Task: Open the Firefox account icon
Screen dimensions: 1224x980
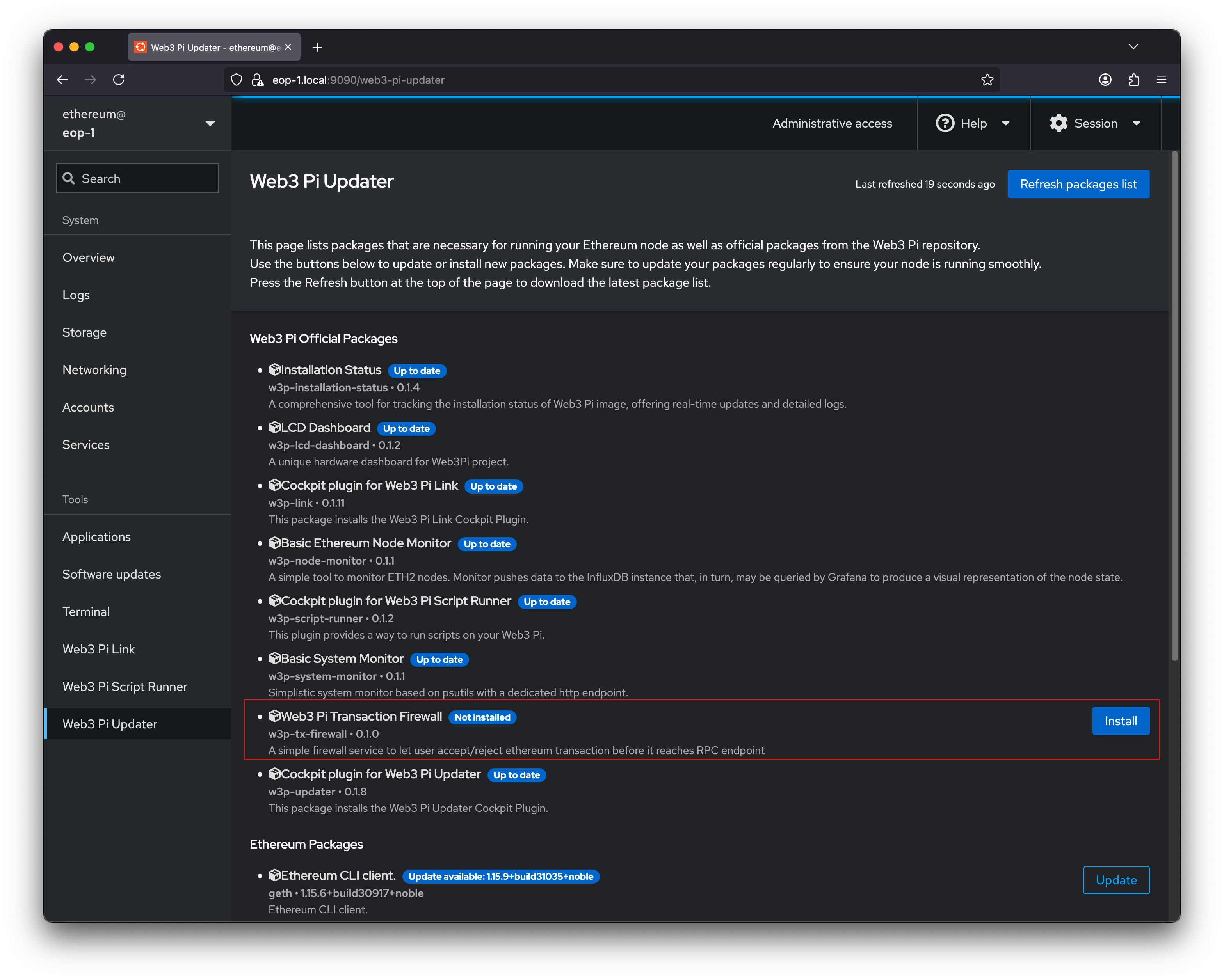Action: coord(1105,80)
